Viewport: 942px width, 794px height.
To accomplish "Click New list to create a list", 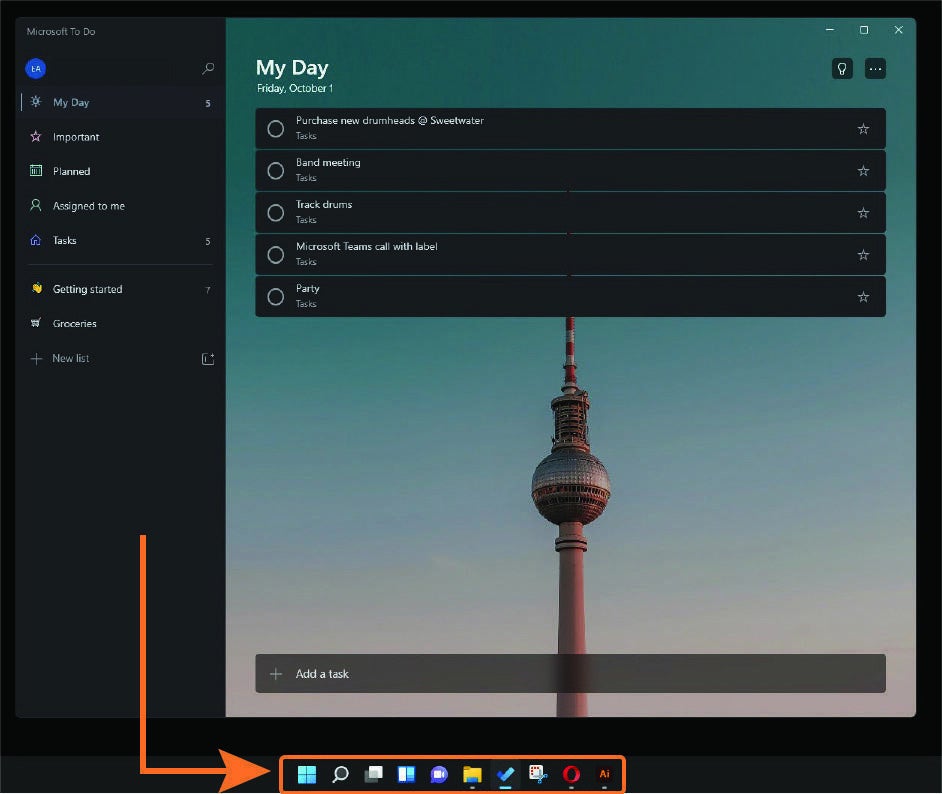I will click(x=71, y=359).
